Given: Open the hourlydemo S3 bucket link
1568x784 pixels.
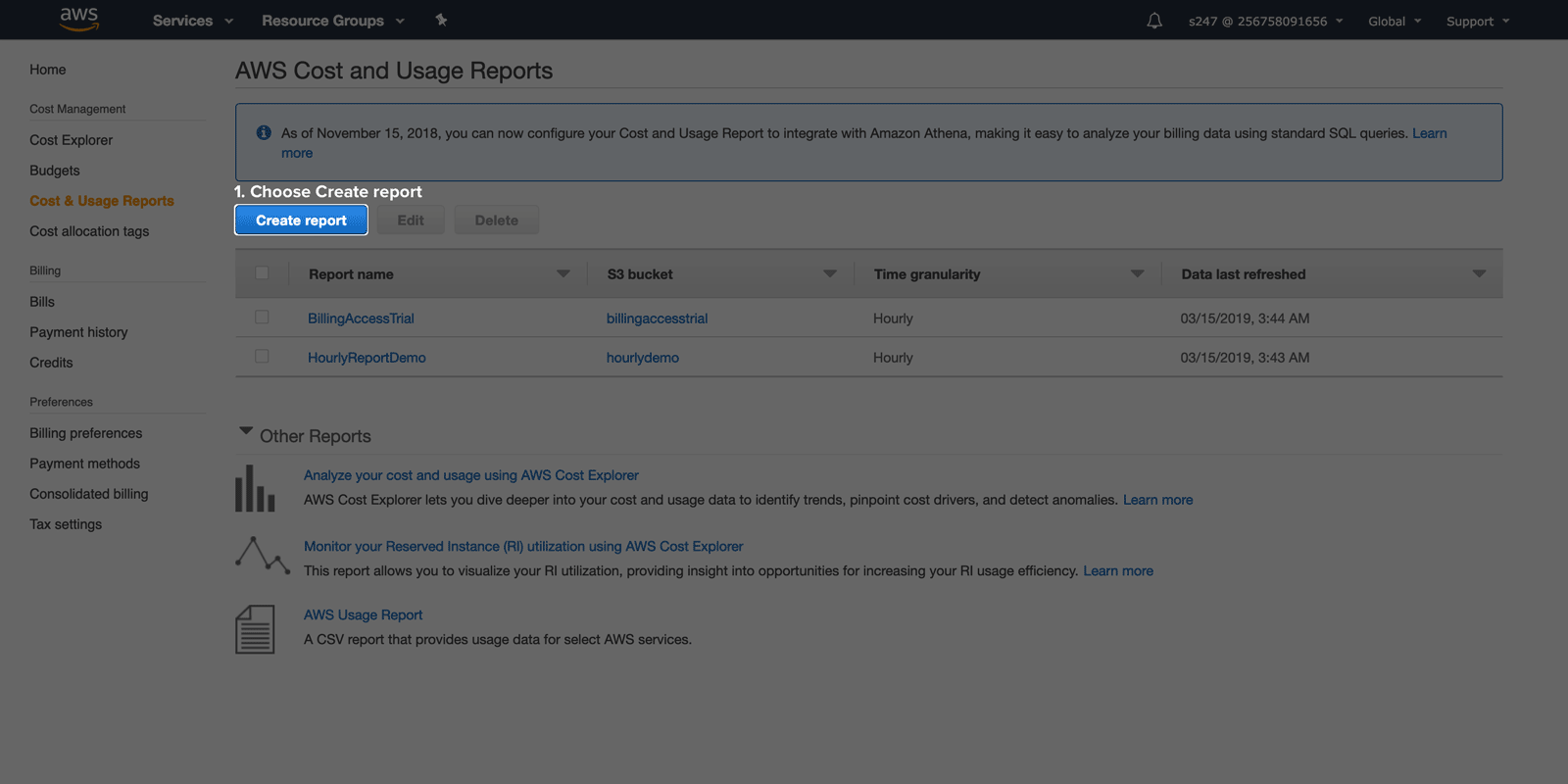Looking at the screenshot, I should 643,358.
